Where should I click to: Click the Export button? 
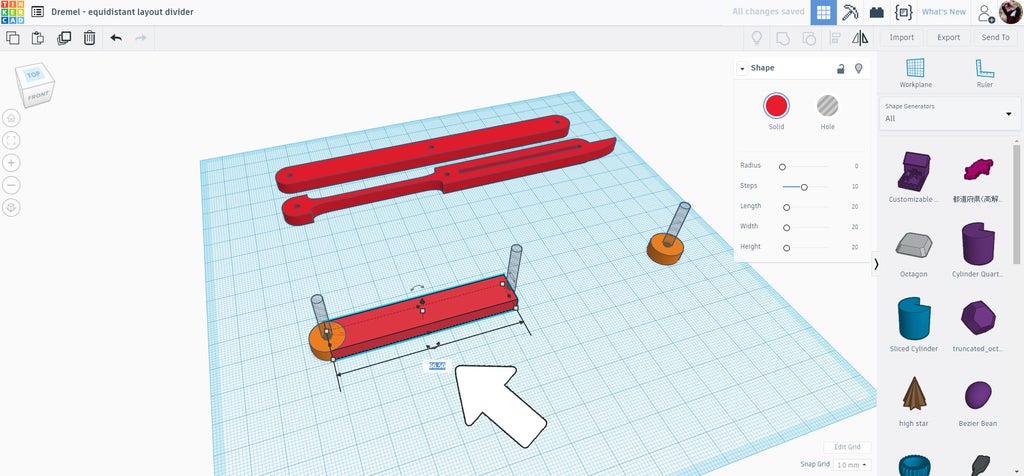[948, 38]
